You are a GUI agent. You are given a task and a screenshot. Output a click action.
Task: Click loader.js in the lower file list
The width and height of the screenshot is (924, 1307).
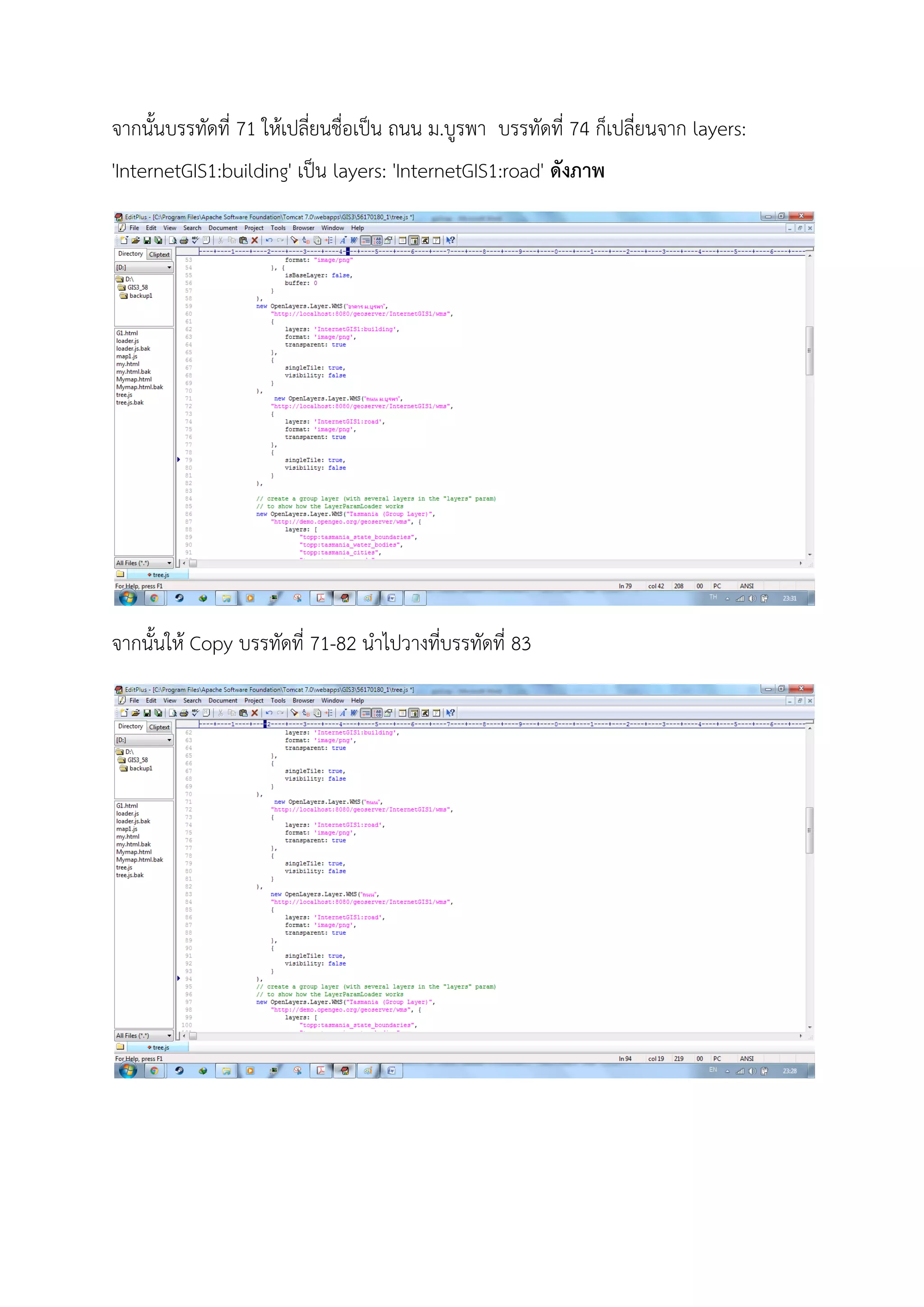coord(127,813)
